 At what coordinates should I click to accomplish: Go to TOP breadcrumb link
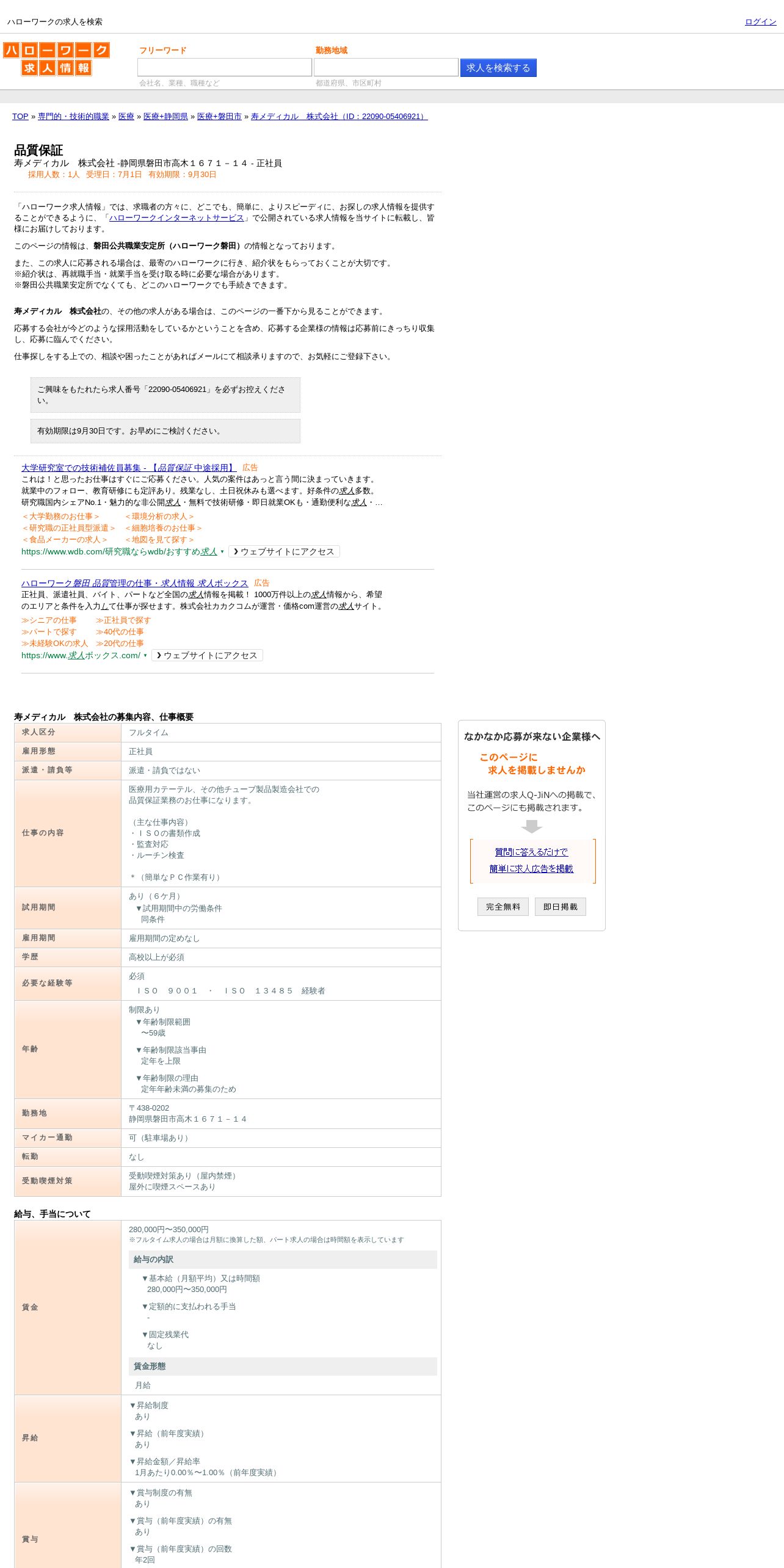20,117
